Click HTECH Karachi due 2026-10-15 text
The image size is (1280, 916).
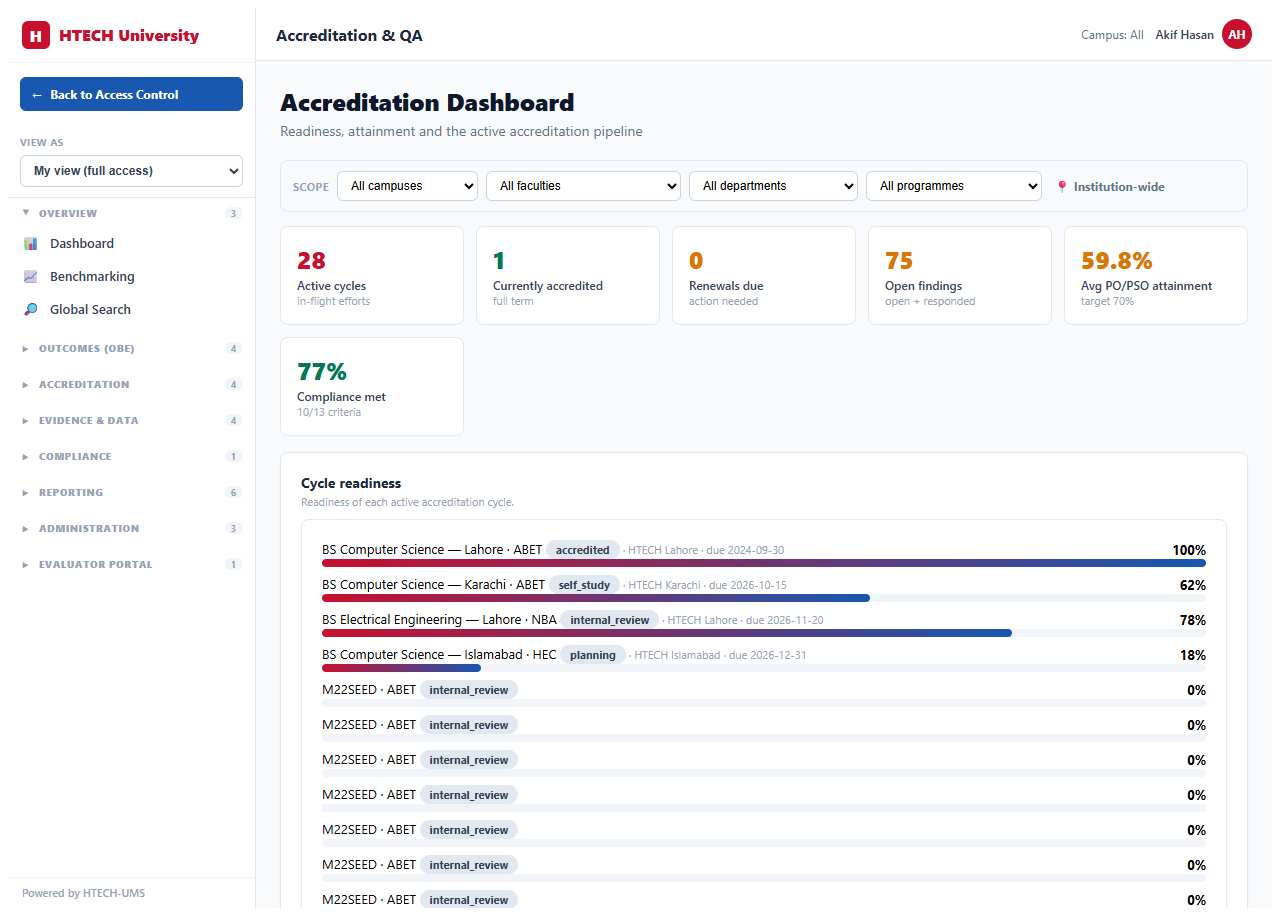tap(706, 585)
